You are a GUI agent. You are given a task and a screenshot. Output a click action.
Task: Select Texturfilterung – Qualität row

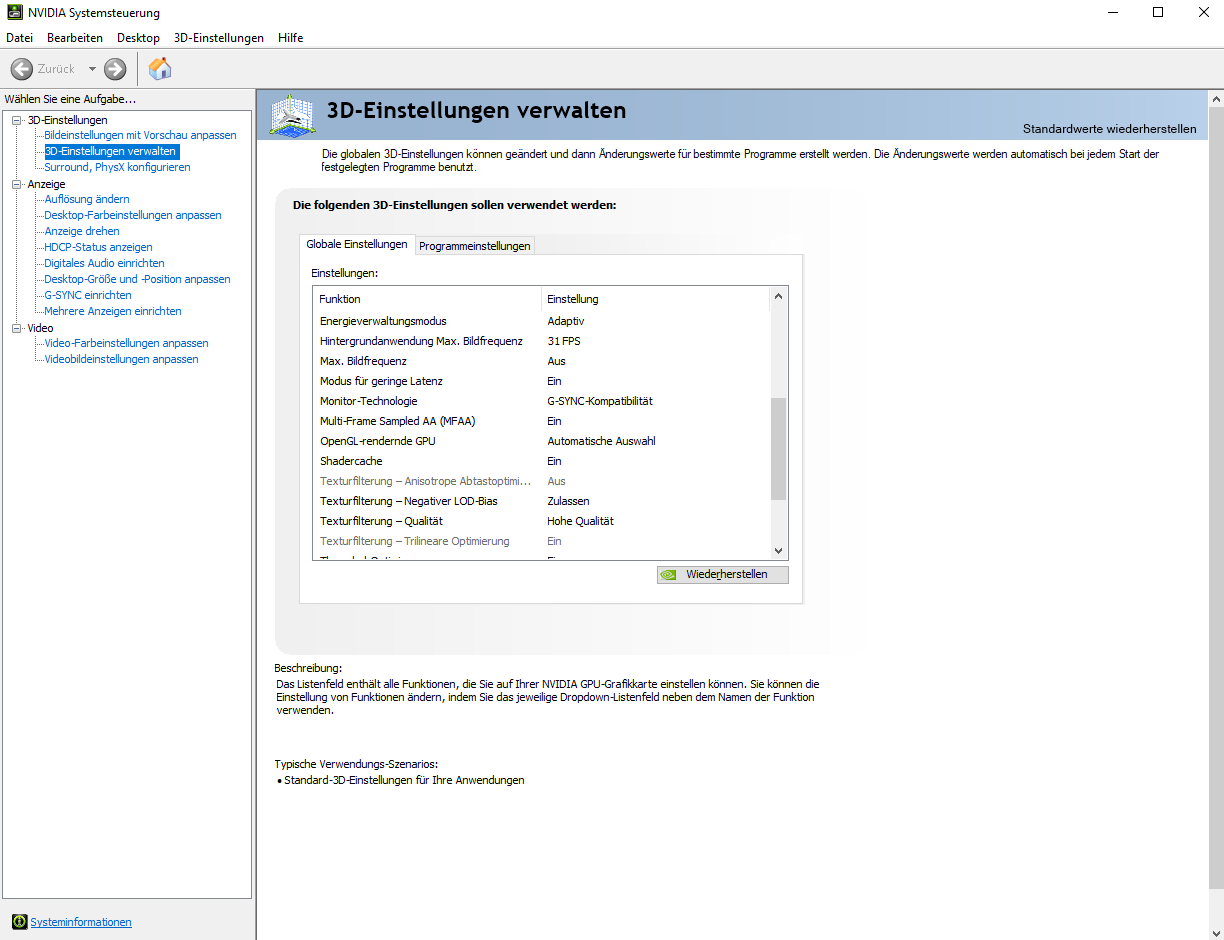click(x=541, y=521)
